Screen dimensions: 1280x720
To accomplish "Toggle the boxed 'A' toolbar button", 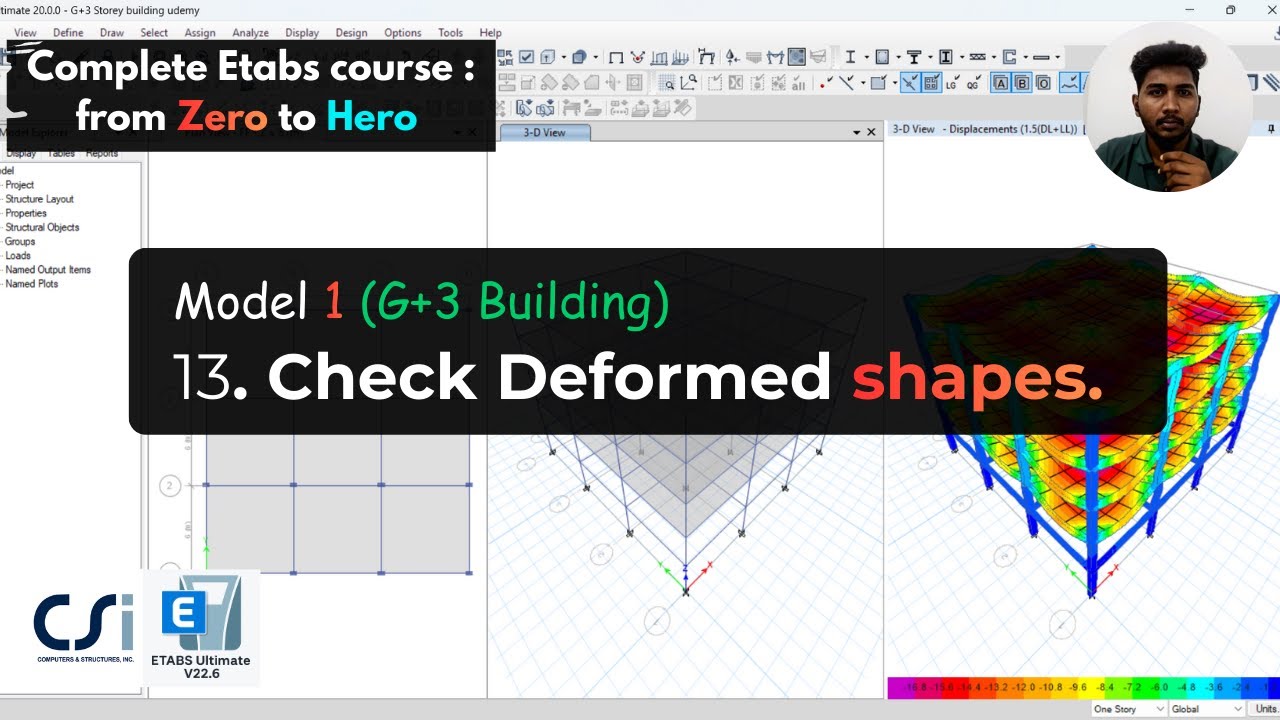I will 1000,83.
